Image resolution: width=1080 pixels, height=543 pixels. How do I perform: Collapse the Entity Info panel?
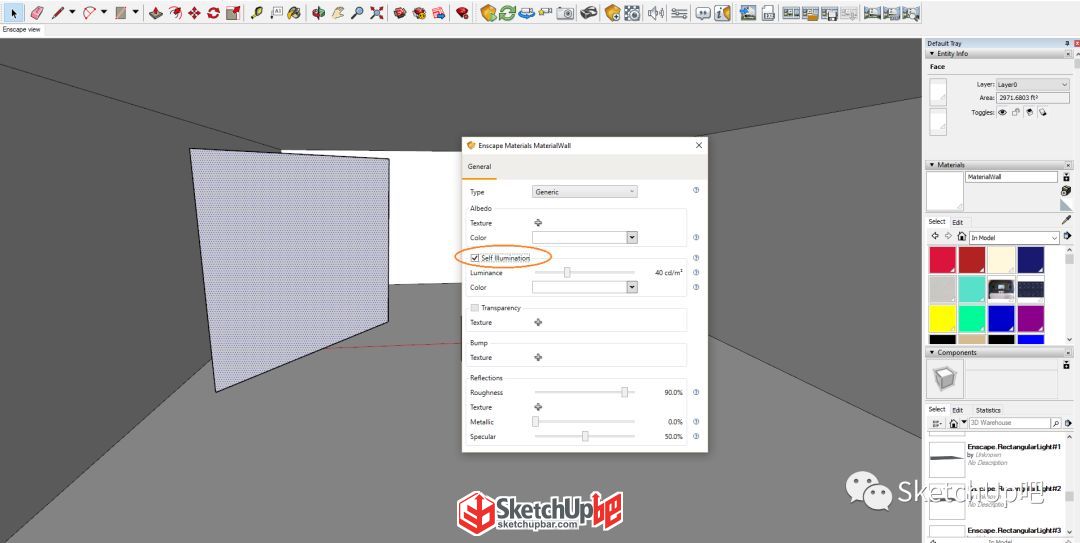click(x=932, y=53)
